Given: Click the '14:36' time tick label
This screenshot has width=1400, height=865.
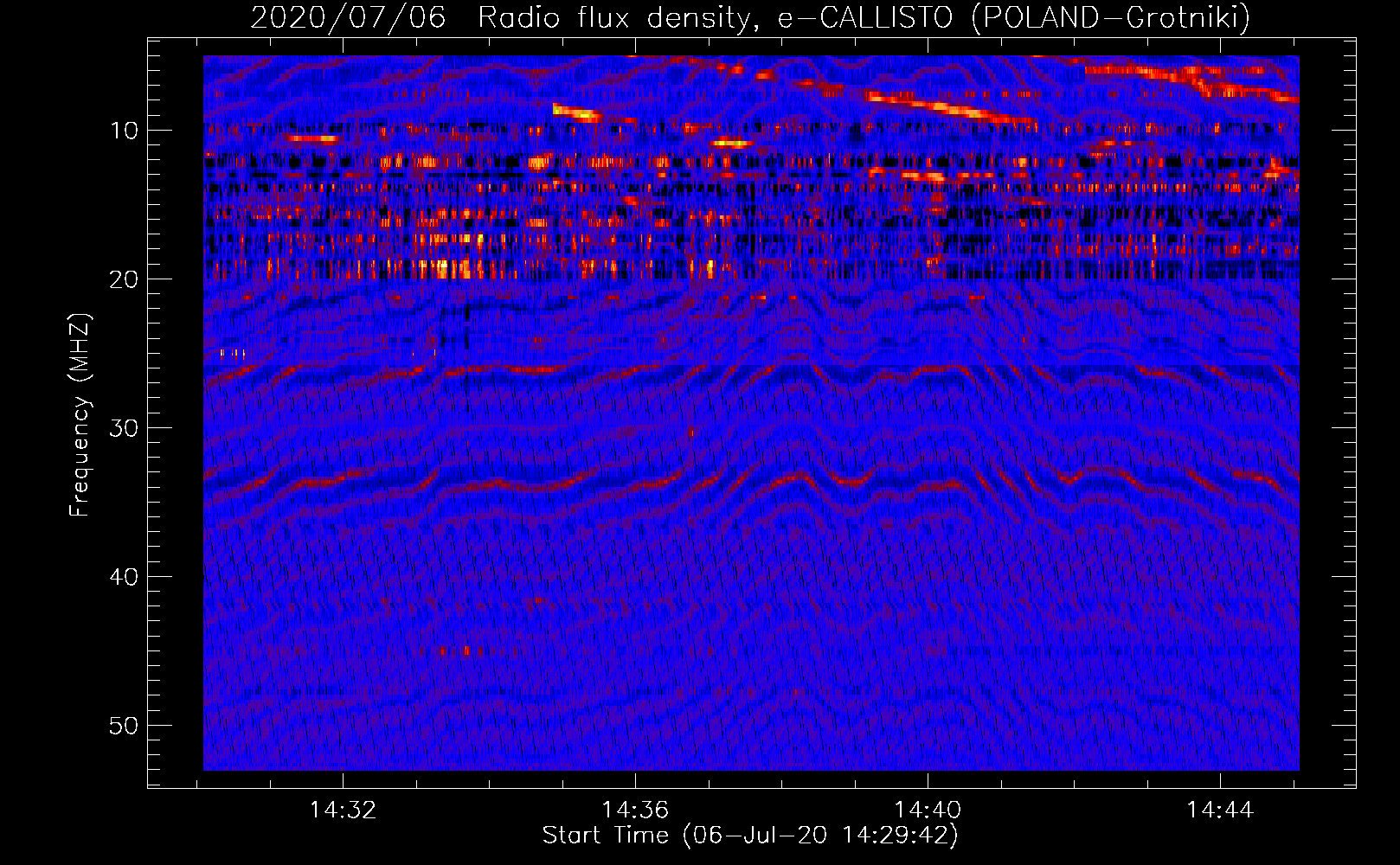Looking at the screenshot, I should click(x=635, y=811).
